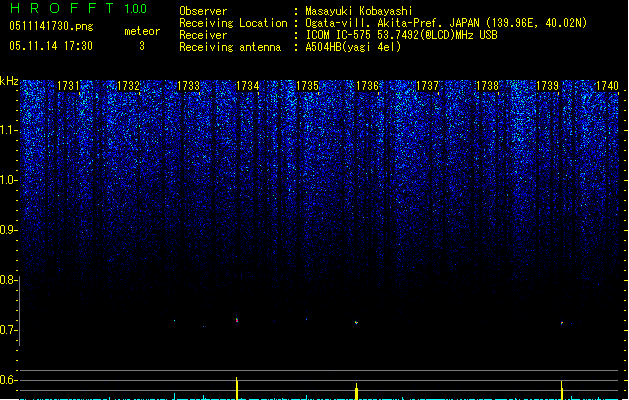Click the 1738 time marker
Viewport: 629px width, 400px height.
tap(487, 86)
